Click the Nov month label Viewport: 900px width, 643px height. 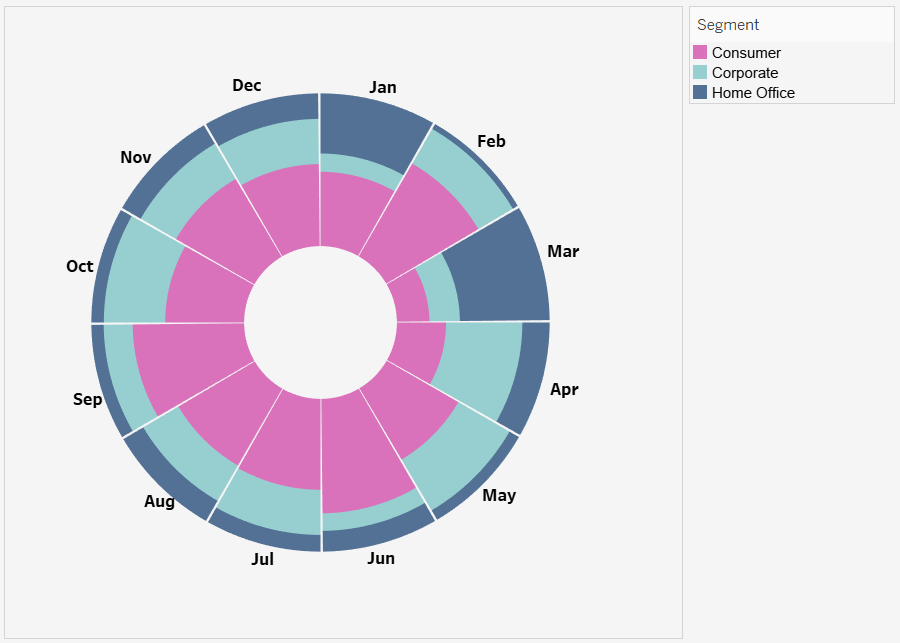[x=135, y=157]
